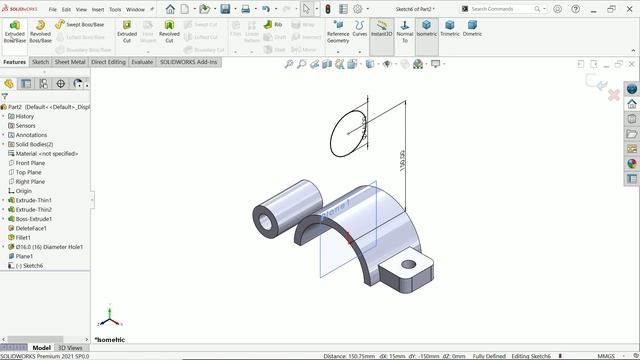Select the Extruded Boss/Base tool

click(x=15, y=32)
